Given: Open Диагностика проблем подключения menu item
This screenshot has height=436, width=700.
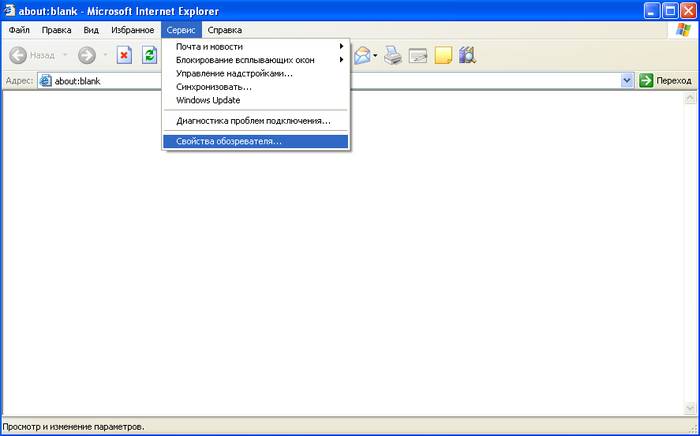Looking at the screenshot, I should coord(253,120).
